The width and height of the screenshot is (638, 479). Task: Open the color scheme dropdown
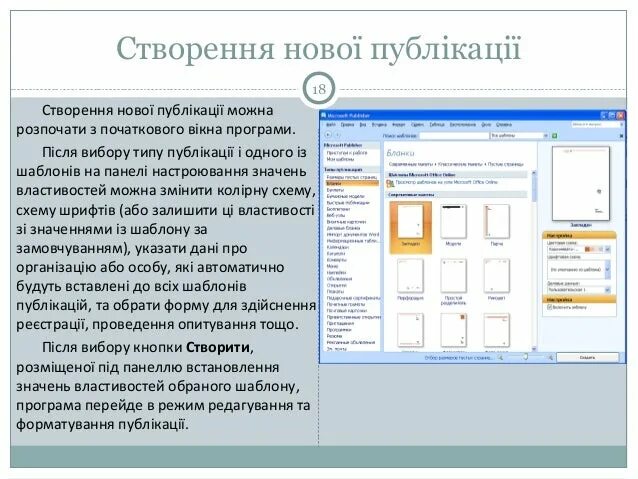(607, 249)
